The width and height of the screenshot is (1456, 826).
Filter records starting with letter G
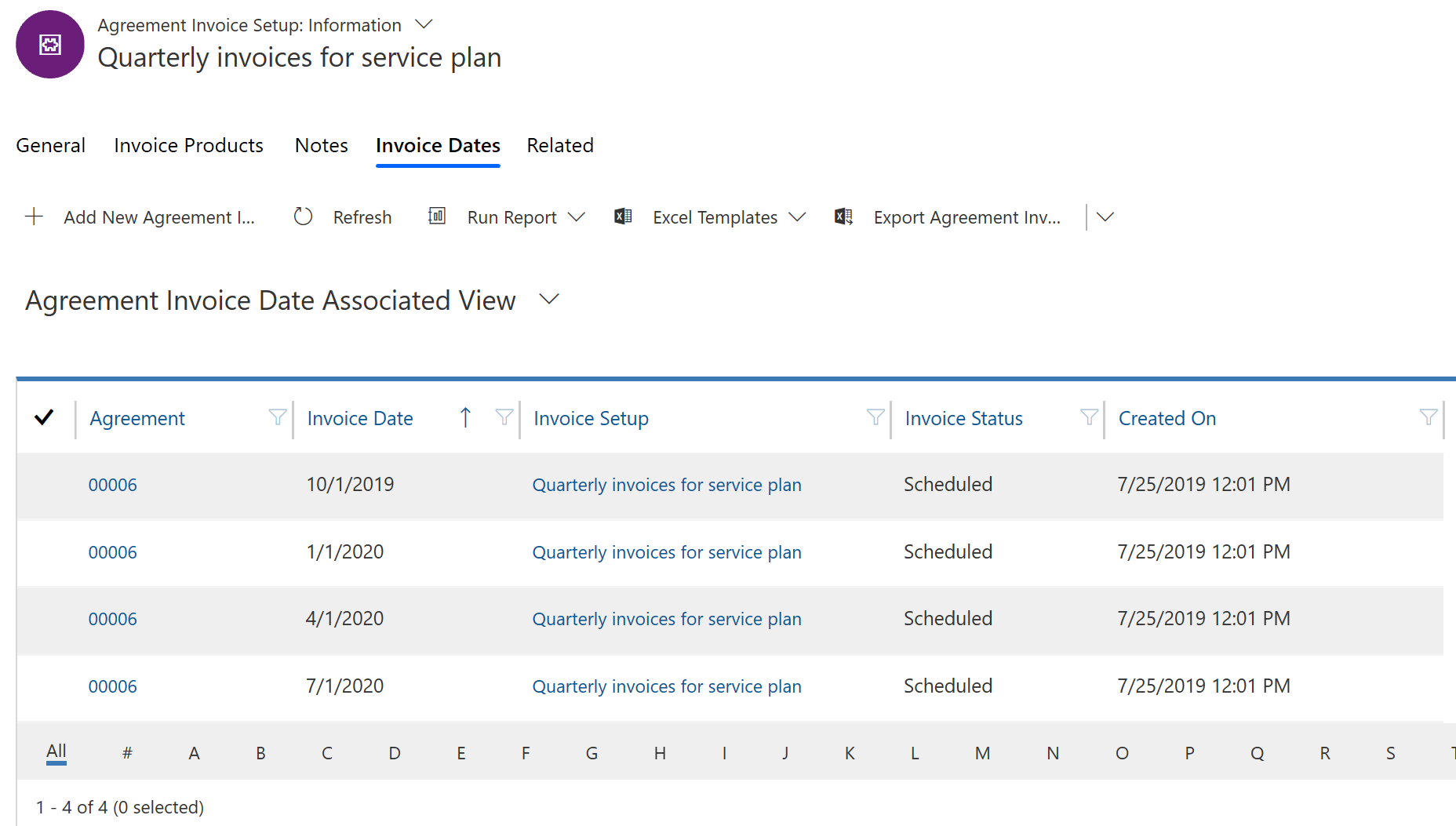click(x=591, y=753)
